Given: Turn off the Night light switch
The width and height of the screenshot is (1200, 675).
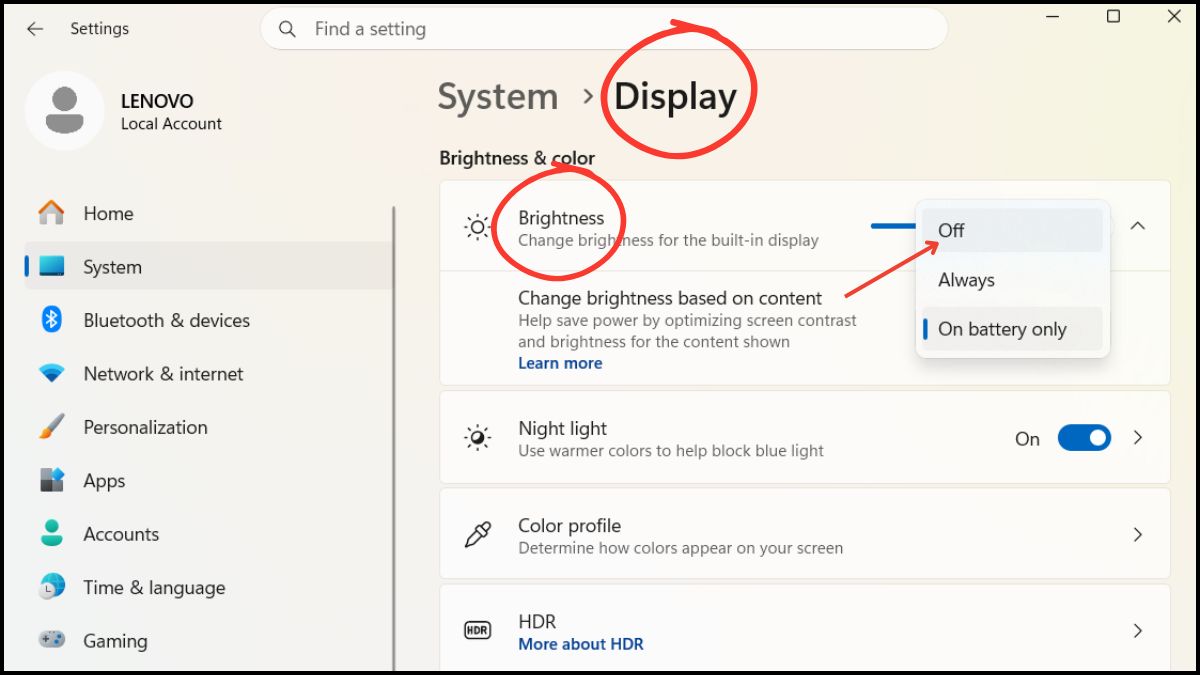Looking at the screenshot, I should pos(1084,438).
